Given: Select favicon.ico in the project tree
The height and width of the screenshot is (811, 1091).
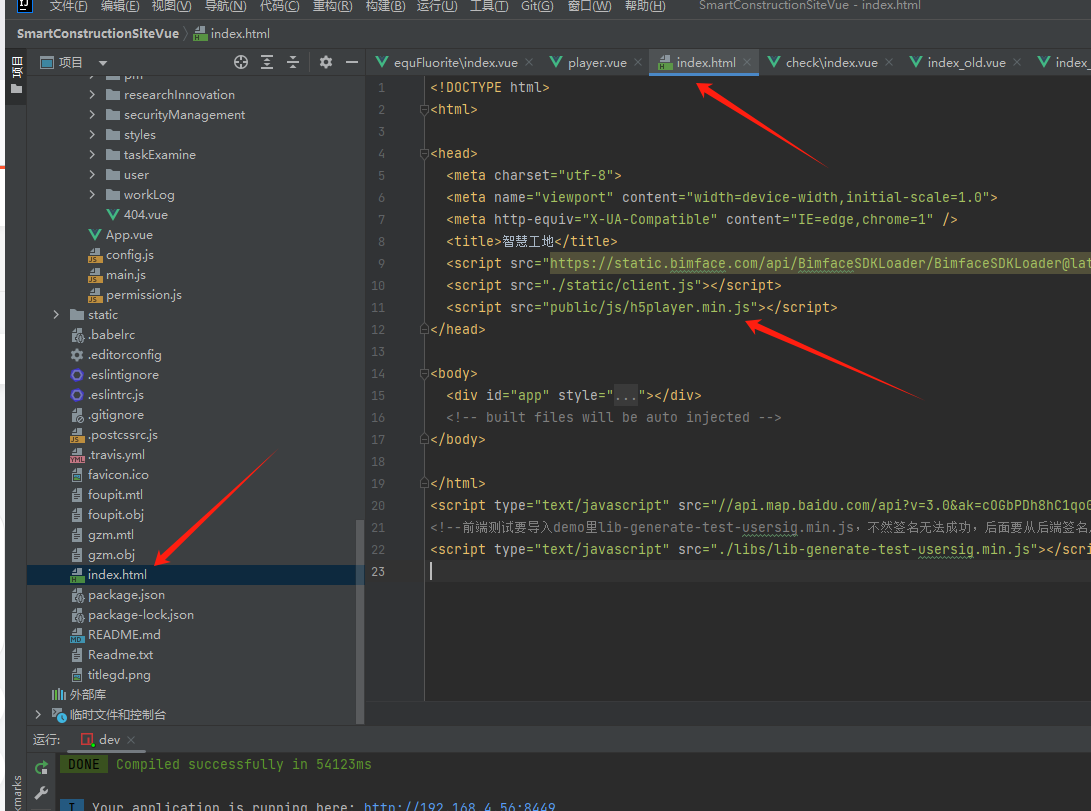Looking at the screenshot, I should click(118, 475).
